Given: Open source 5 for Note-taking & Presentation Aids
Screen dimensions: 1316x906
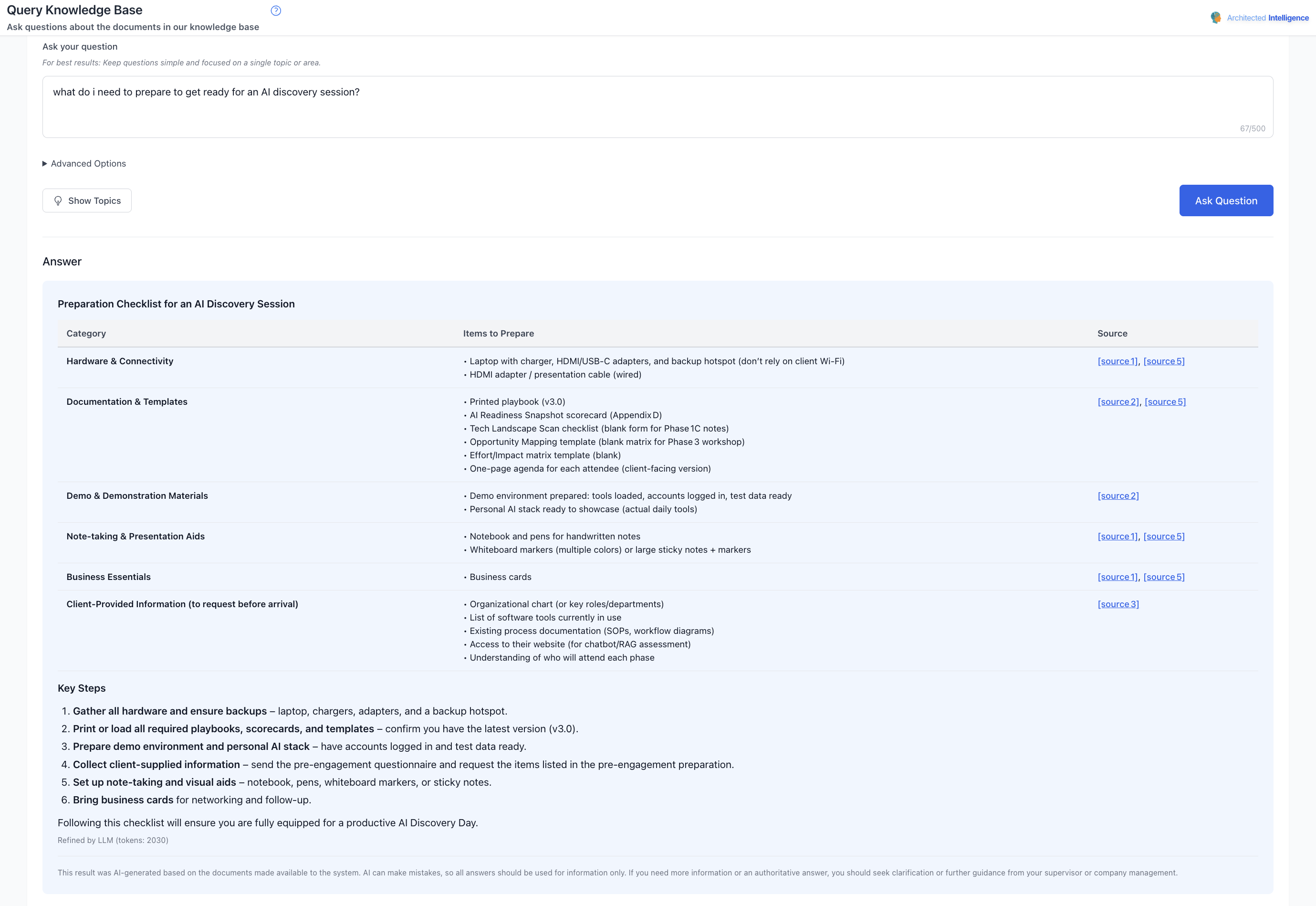Looking at the screenshot, I should (1164, 536).
